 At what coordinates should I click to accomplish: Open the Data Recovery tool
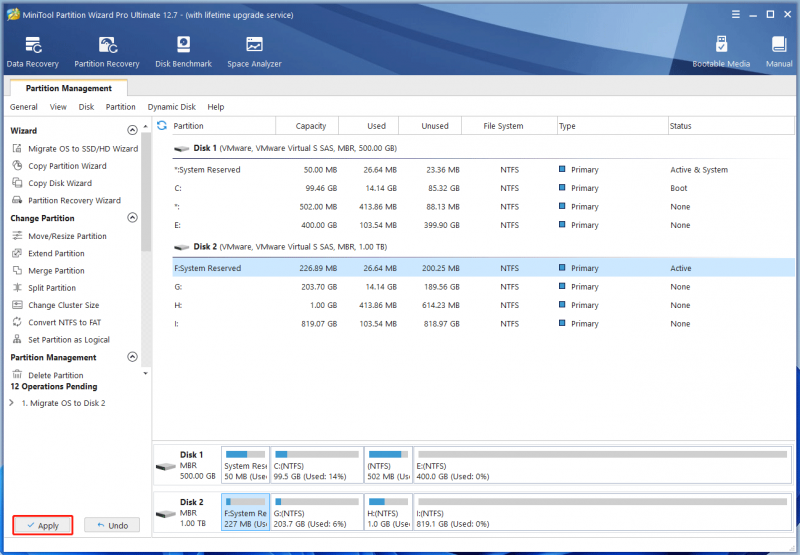33,52
